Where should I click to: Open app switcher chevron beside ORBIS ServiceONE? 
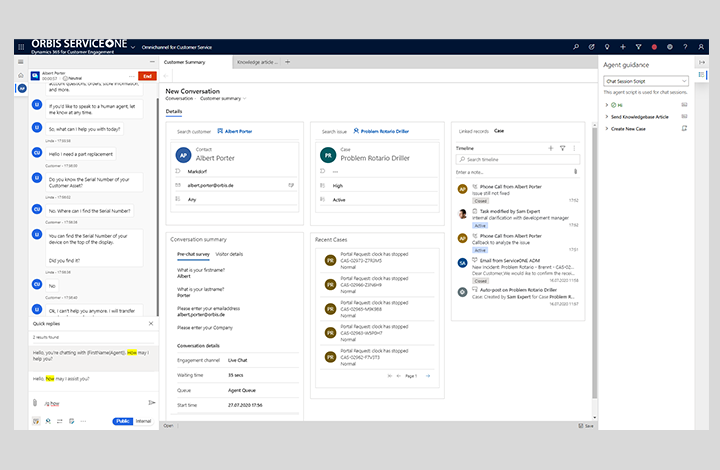point(133,47)
